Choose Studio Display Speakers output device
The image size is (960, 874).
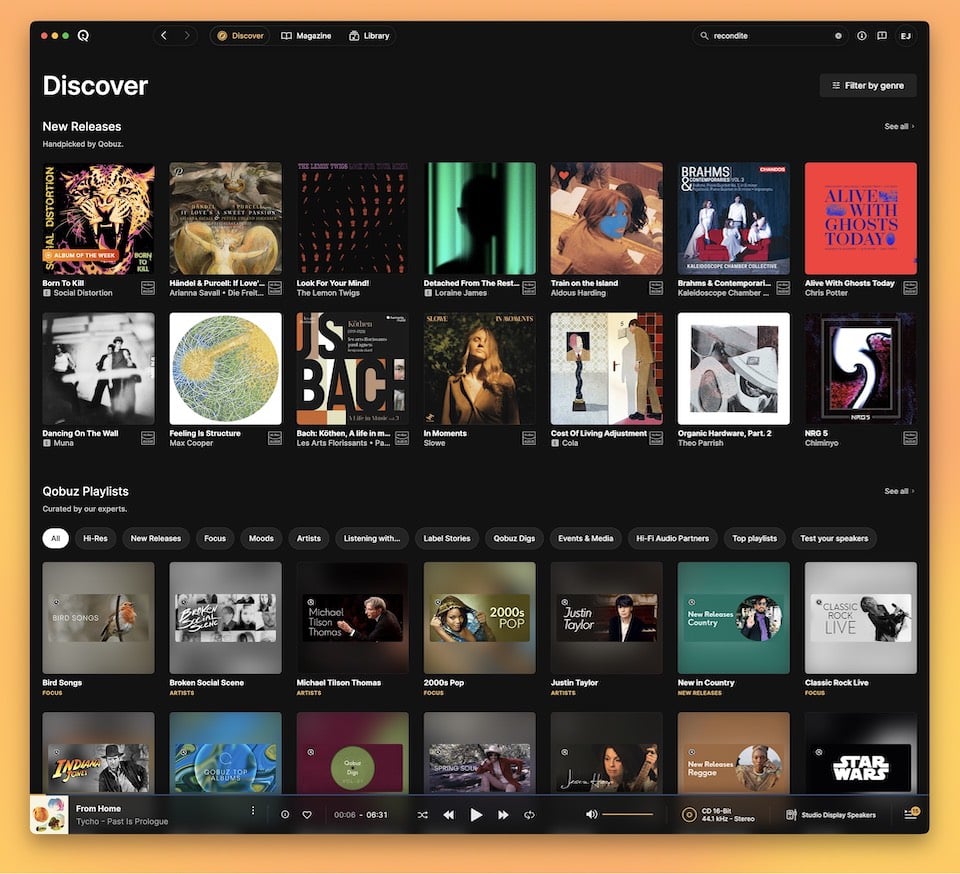coord(831,815)
